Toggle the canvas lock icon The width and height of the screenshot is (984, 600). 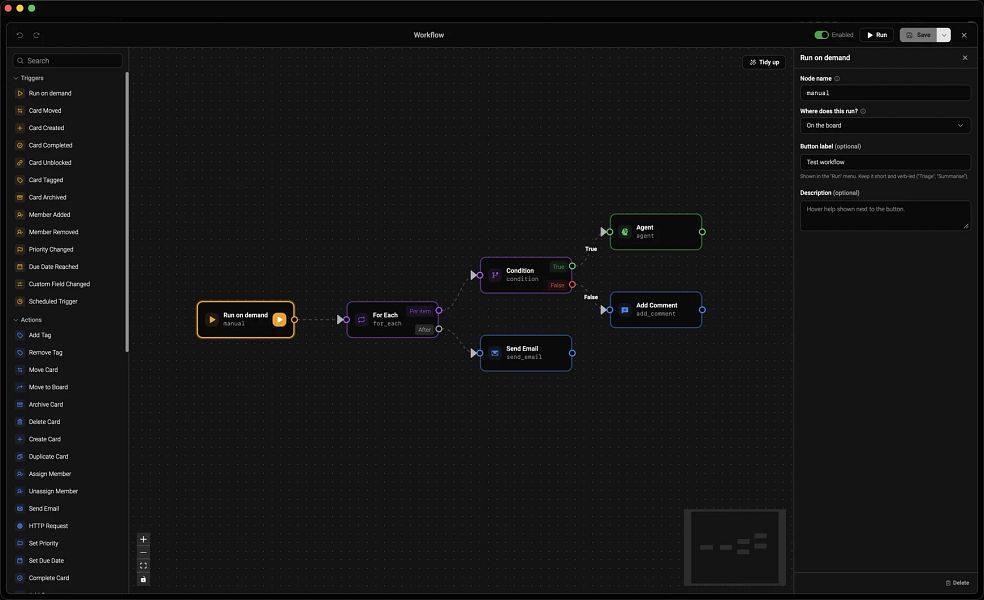click(x=143, y=579)
